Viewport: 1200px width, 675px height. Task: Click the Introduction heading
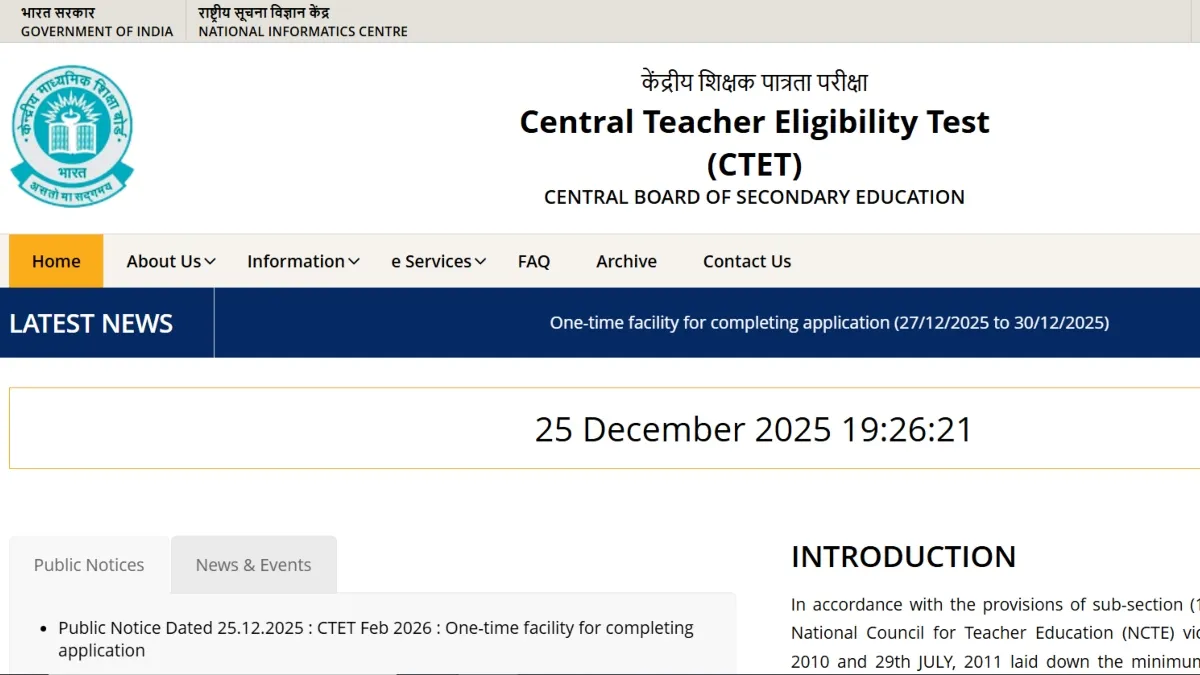coord(903,557)
